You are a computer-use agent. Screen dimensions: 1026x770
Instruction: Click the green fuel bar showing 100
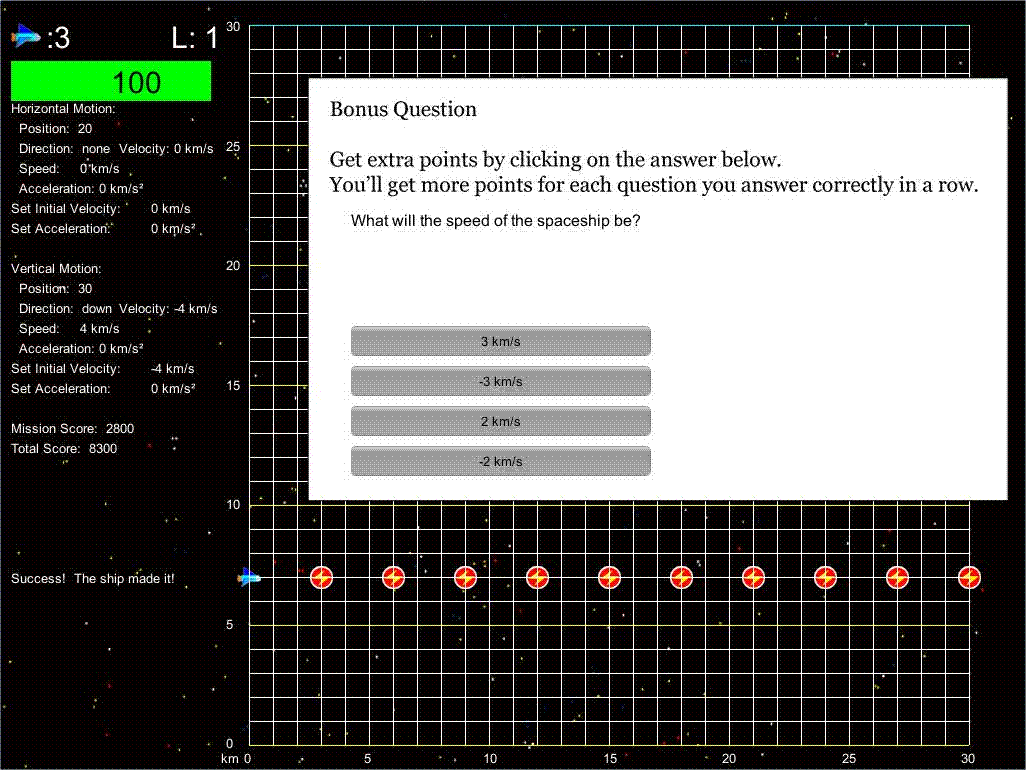click(111, 81)
